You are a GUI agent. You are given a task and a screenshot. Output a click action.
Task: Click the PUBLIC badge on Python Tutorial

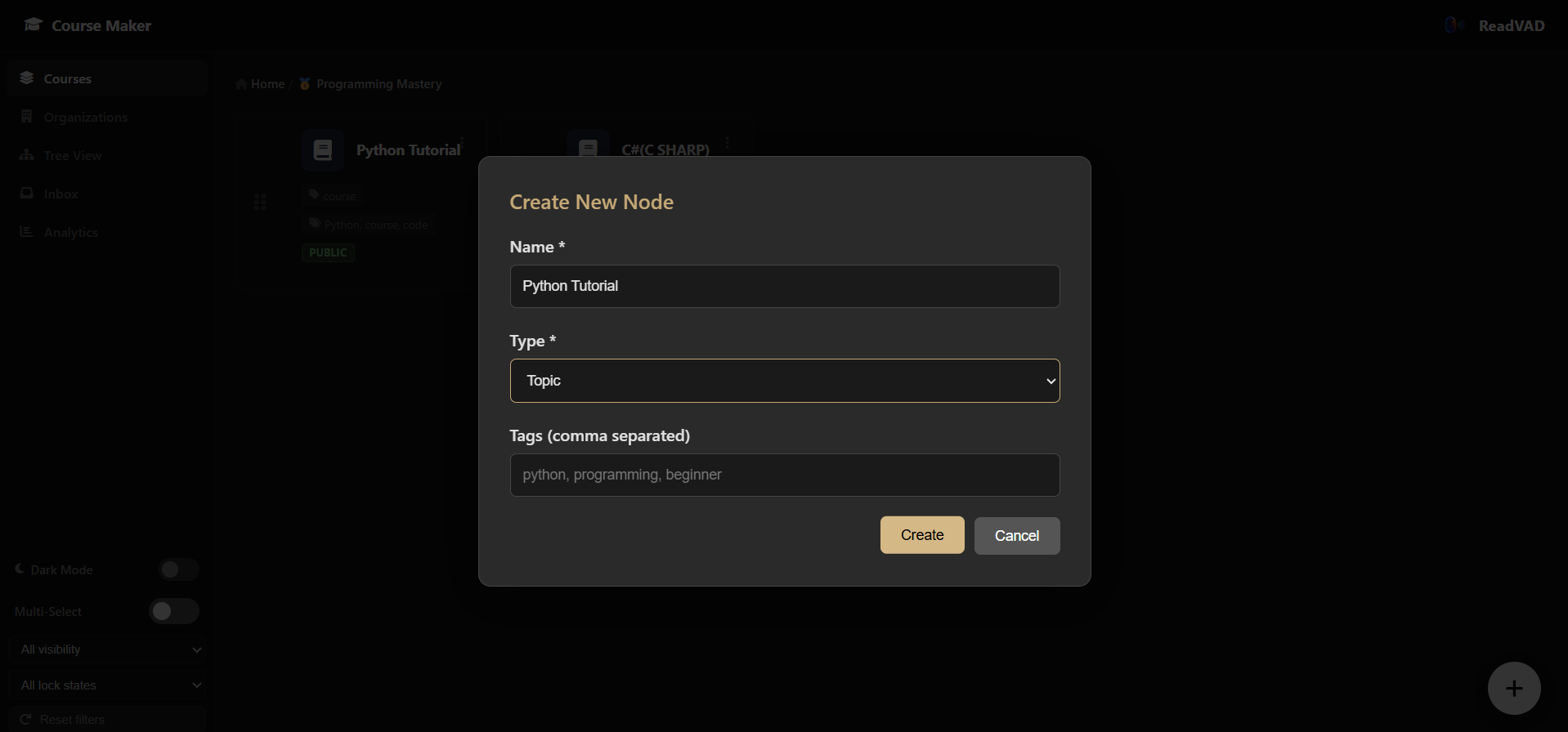[328, 252]
